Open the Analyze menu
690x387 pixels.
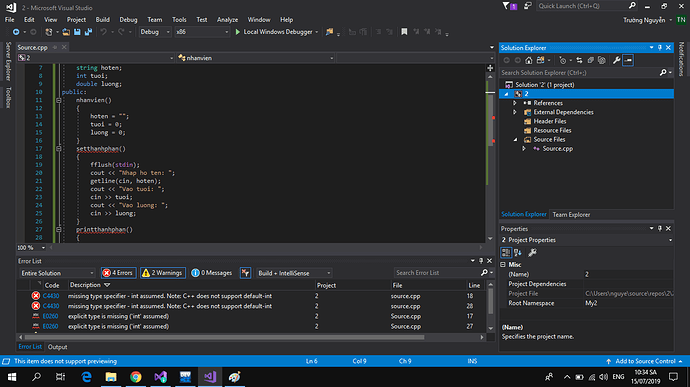(227, 19)
